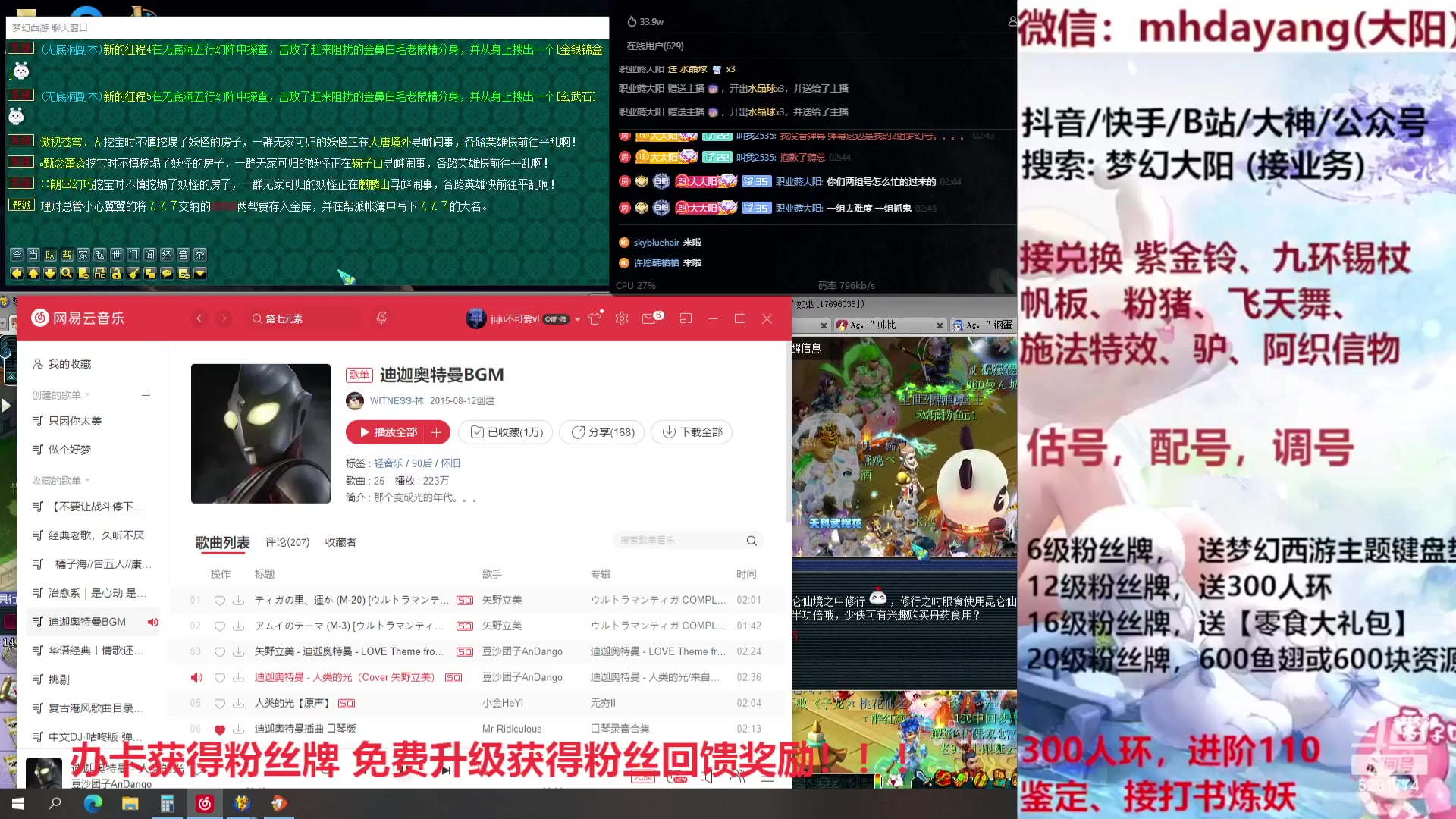Switch to the 收藏者 tab
The height and width of the screenshot is (819, 1456).
pos(340,542)
